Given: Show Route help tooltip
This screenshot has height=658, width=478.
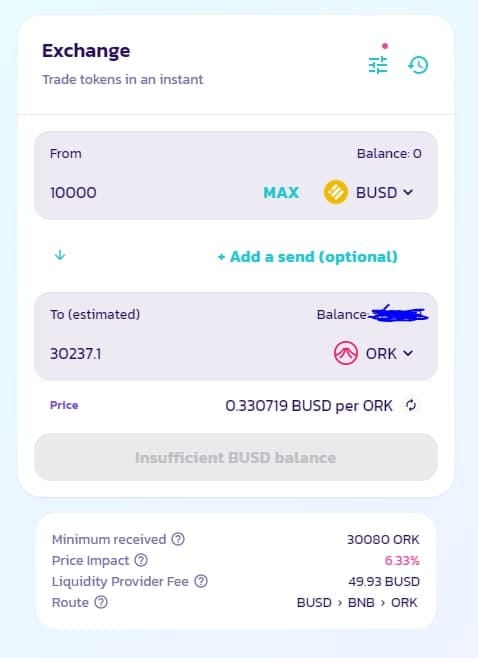Looking at the screenshot, I should [101, 602].
